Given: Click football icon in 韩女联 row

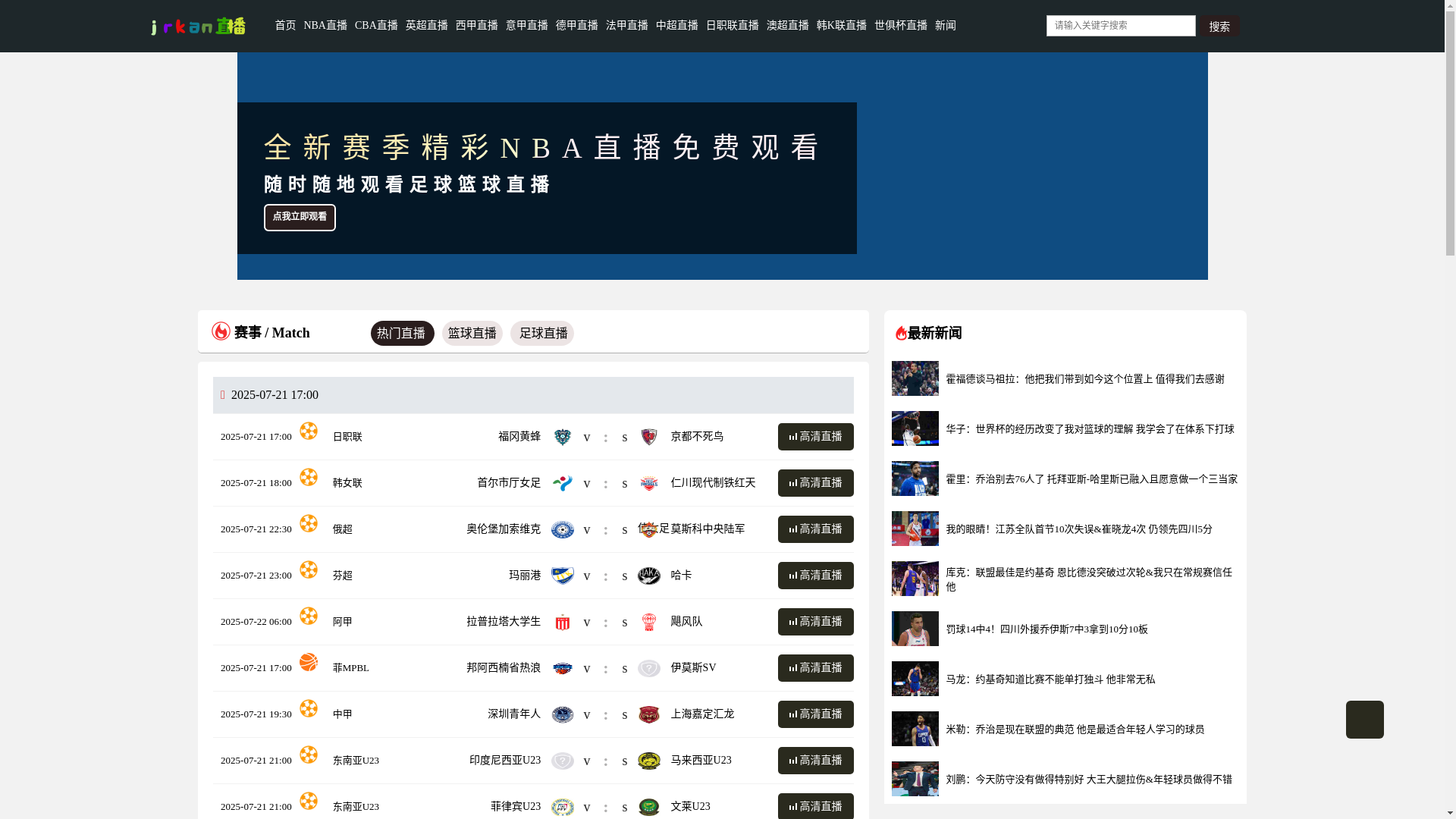Looking at the screenshot, I should pyautogui.click(x=309, y=477).
